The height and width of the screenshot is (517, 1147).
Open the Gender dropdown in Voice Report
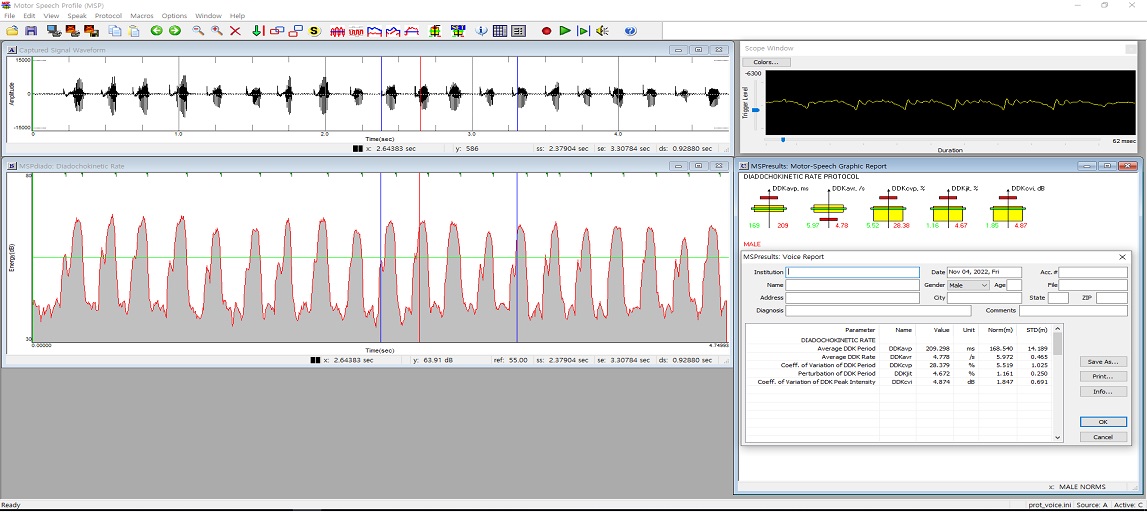point(968,285)
